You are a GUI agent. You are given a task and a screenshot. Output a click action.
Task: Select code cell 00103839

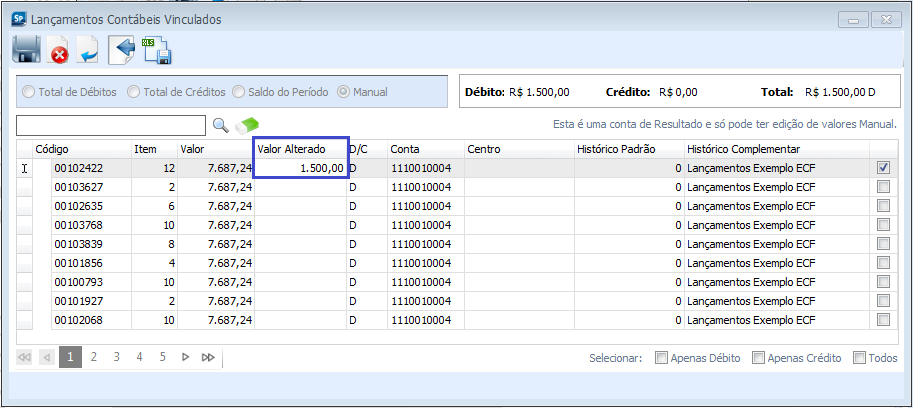click(x=91, y=244)
